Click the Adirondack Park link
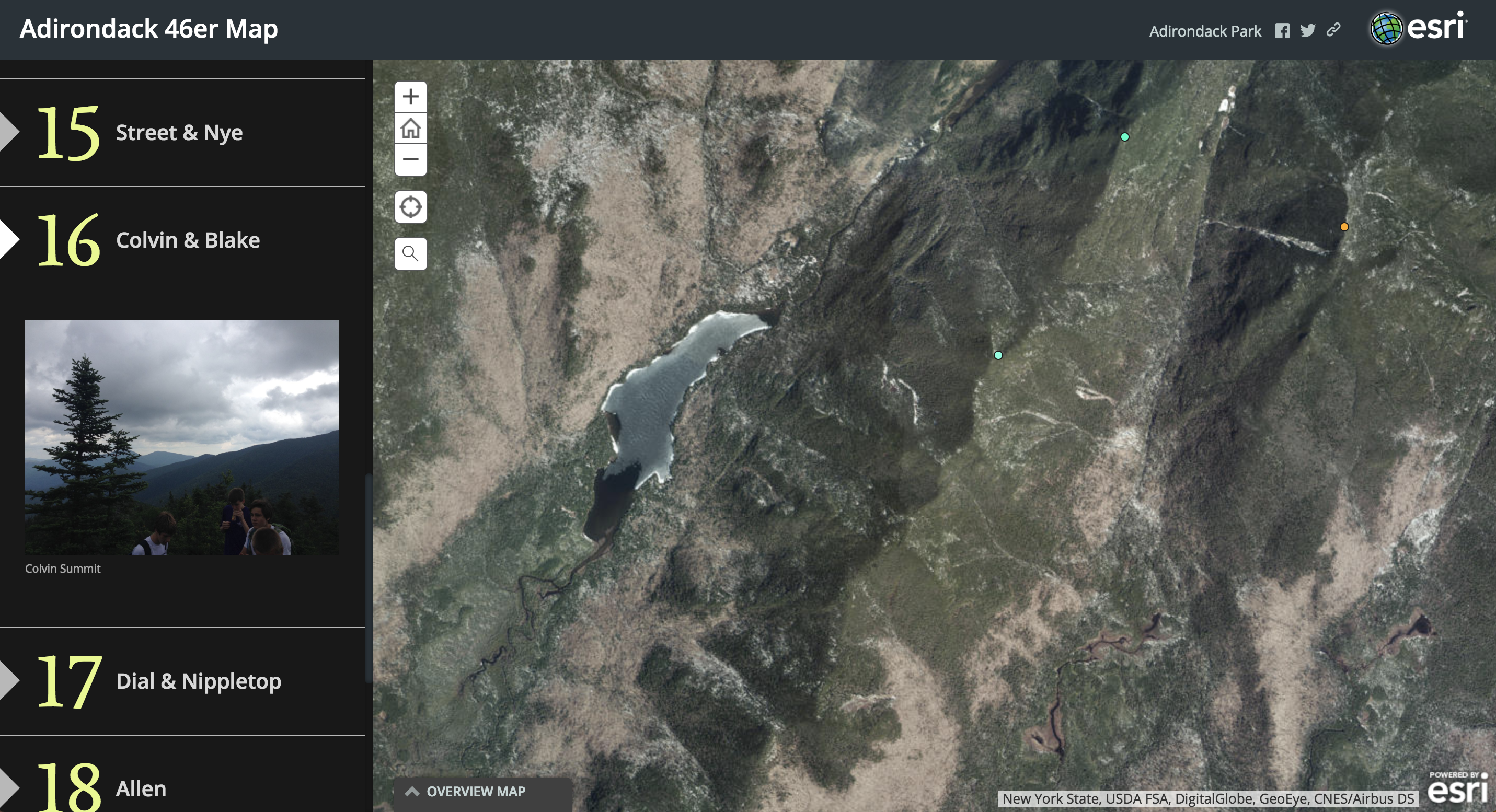 (x=1205, y=31)
